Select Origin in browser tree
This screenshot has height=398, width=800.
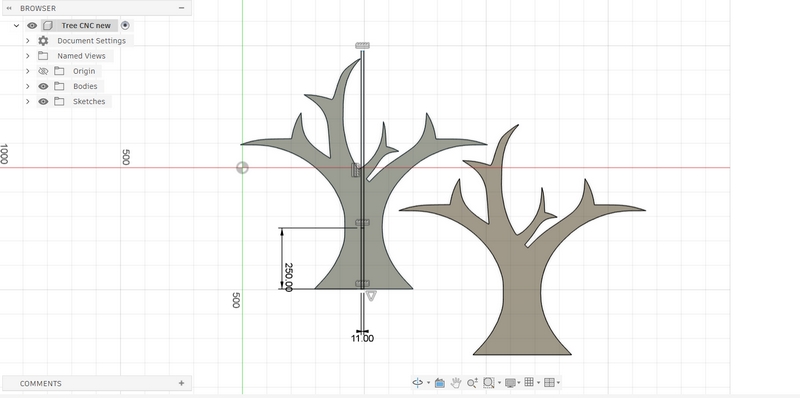pyautogui.click(x=84, y=71)
